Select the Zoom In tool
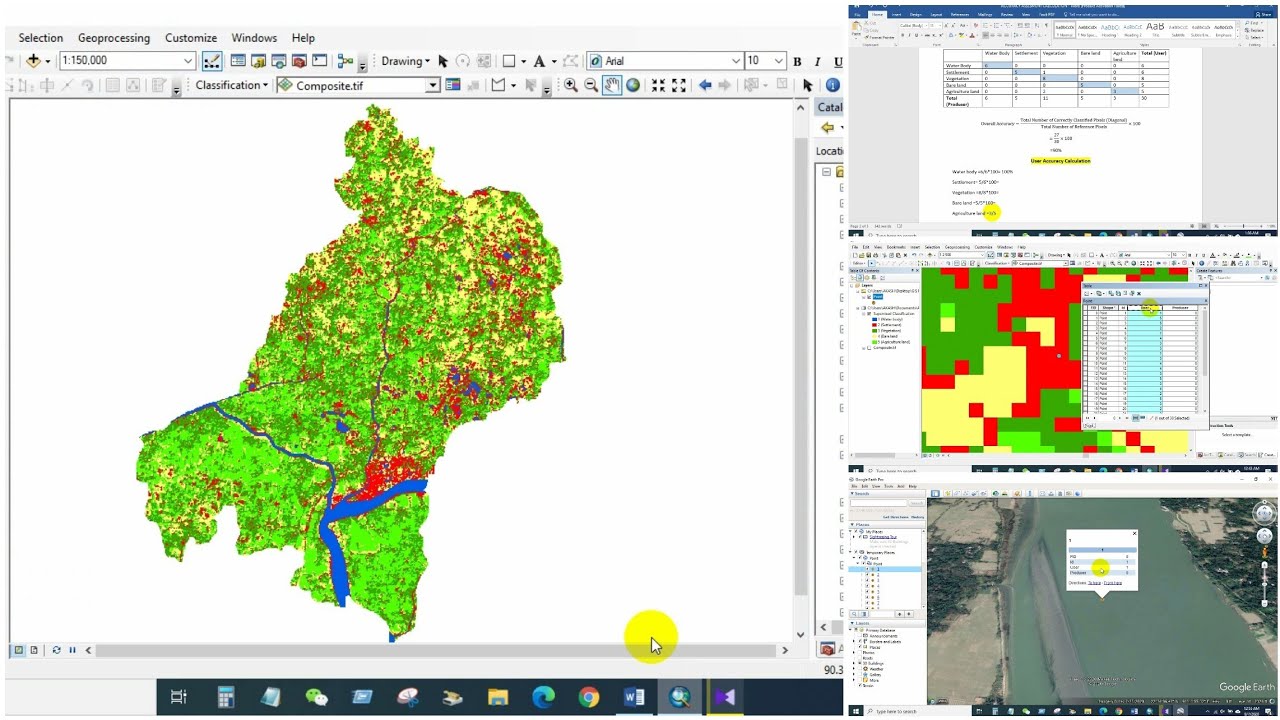The width and height of the screenshot is (1280, 720). pyautogui.click(x=571, y=85)
